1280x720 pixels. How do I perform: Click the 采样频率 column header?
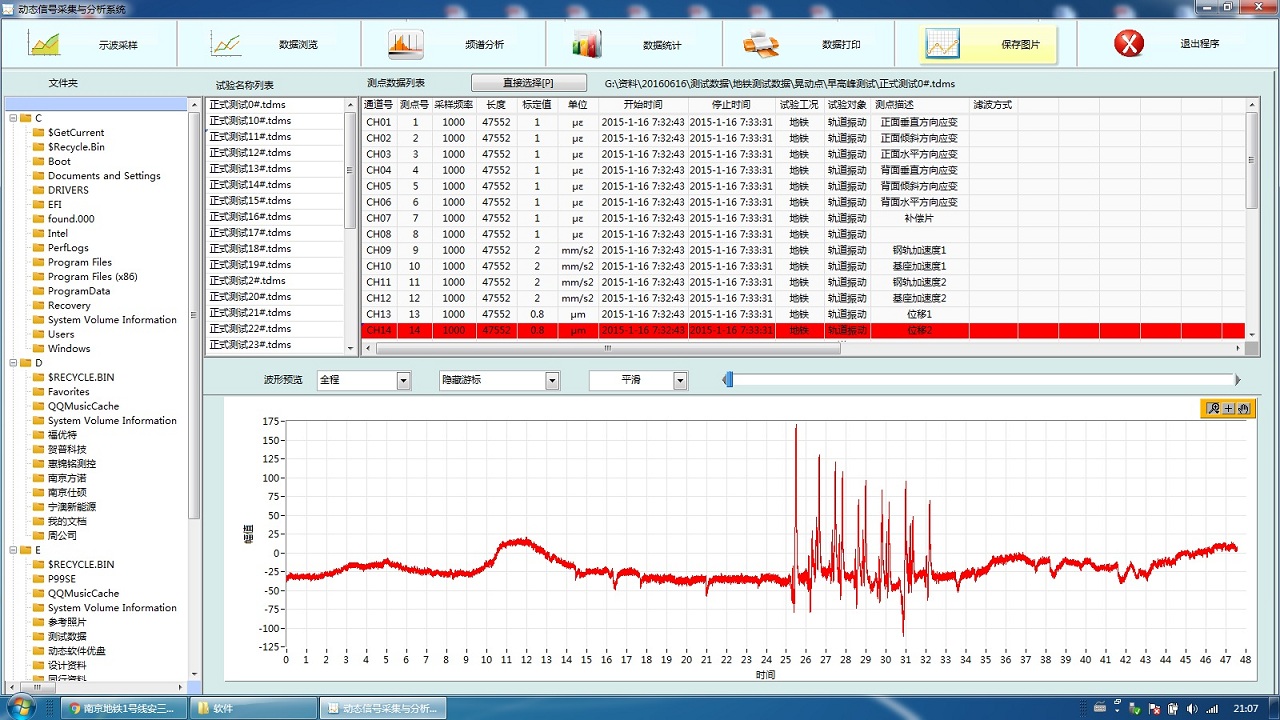point(453,104)
